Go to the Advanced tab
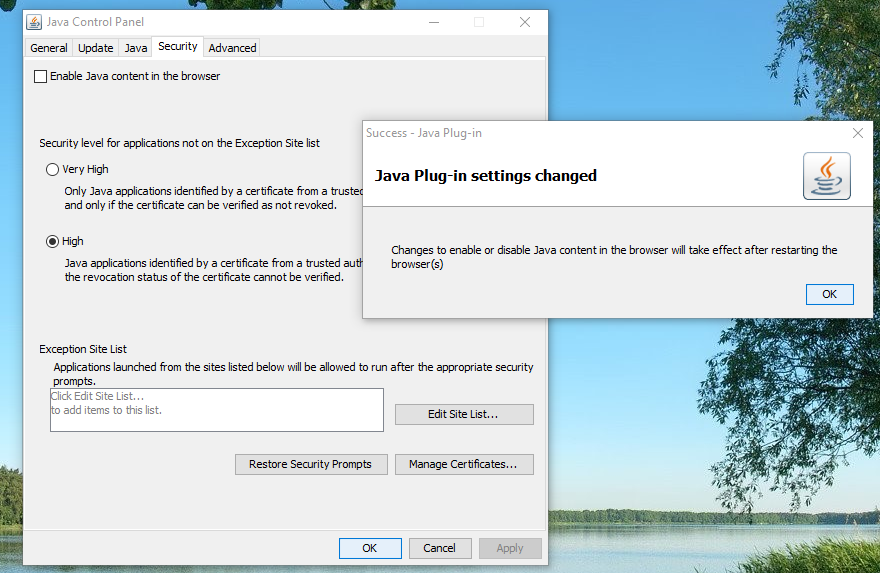Image resolution: width=880 pixels, height=573 pixels. tap(232, 48)
